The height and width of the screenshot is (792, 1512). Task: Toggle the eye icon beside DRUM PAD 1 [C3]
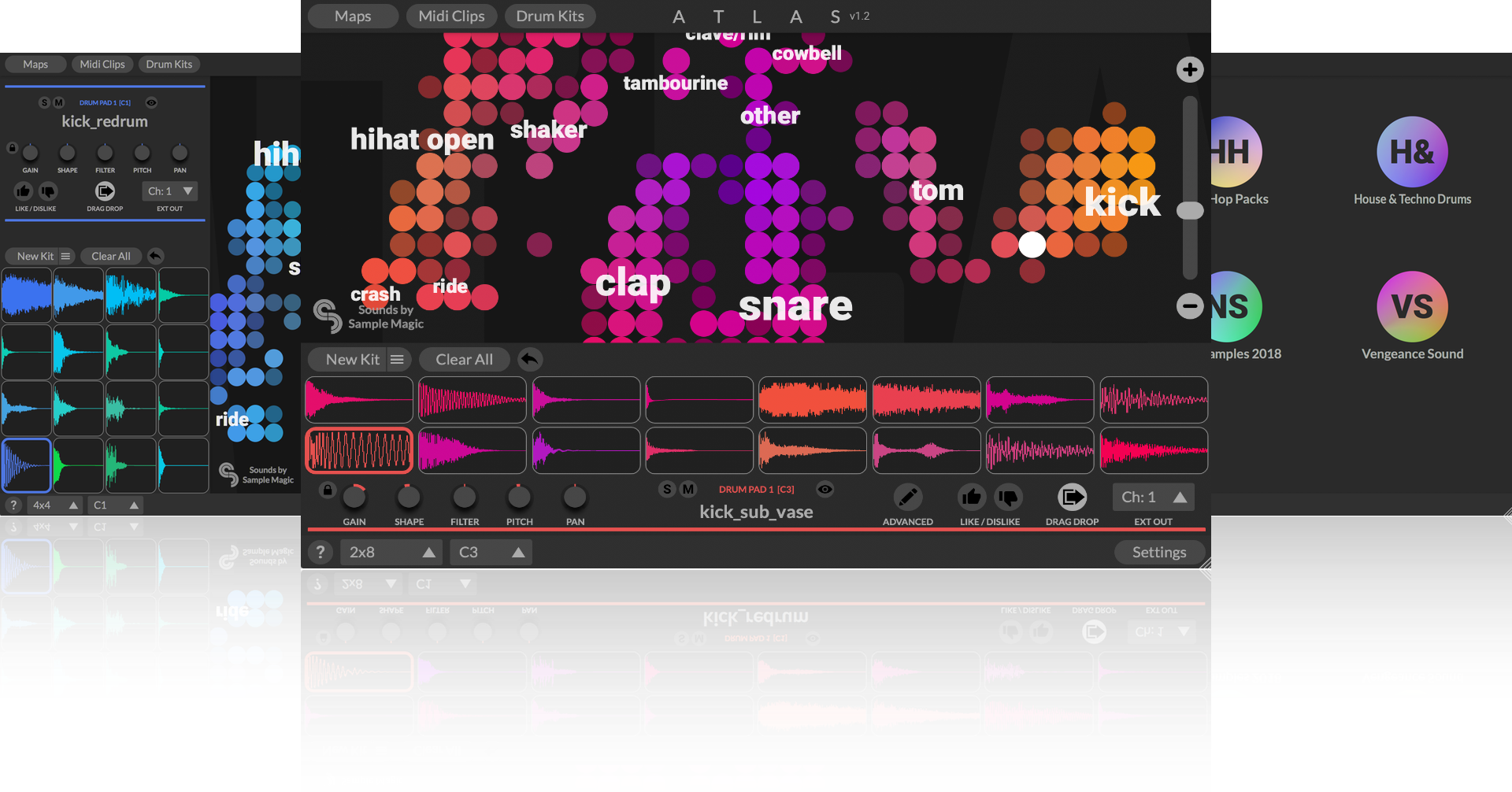click(x=825, y=489)
